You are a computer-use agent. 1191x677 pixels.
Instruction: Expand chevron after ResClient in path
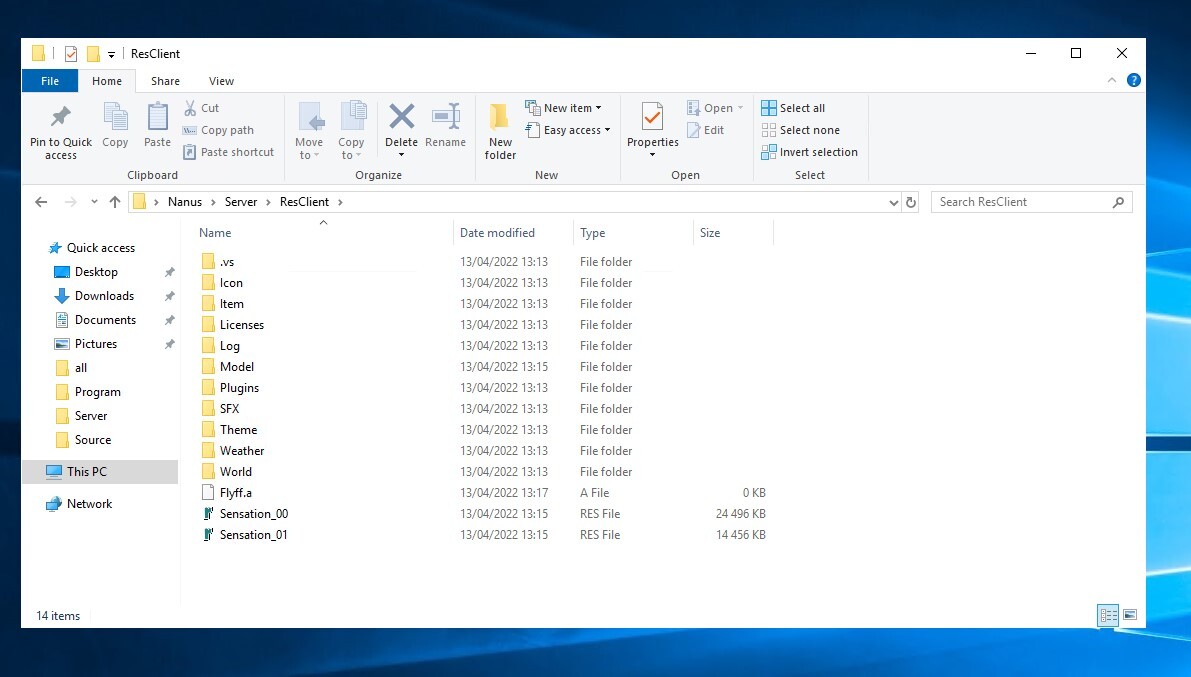click(x=340, y=202)
